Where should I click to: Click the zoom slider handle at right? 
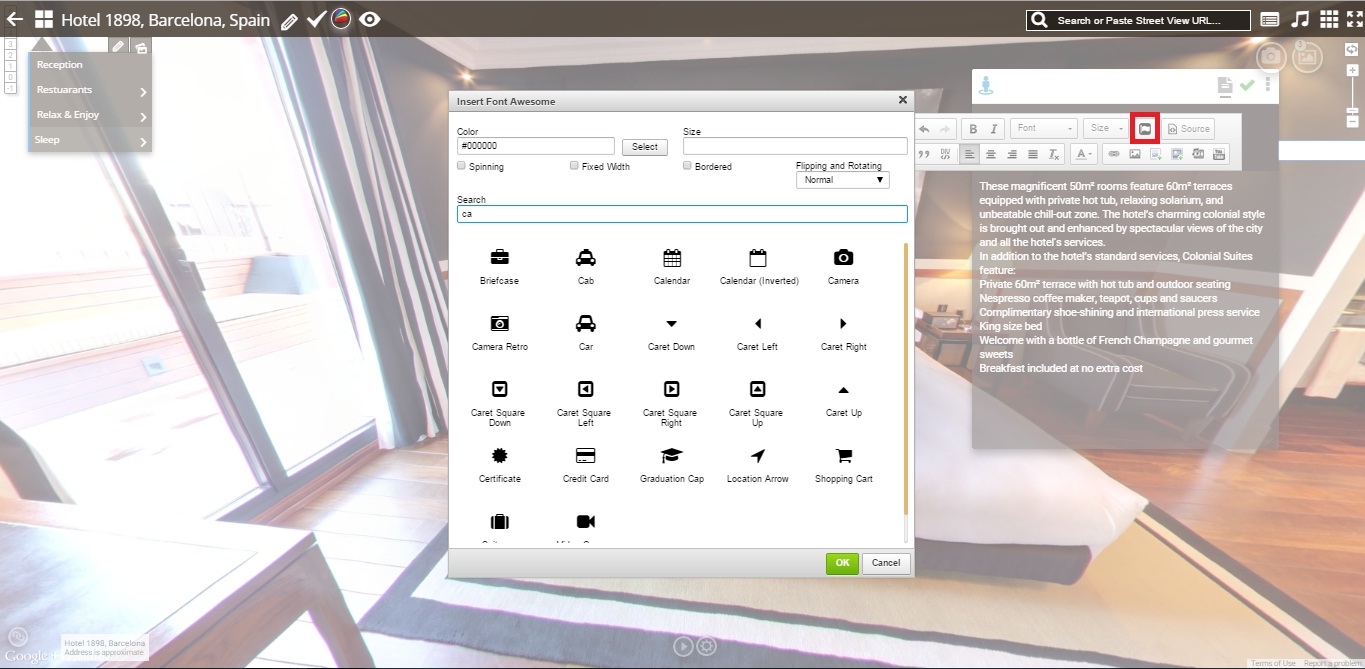click(1353, 110)
